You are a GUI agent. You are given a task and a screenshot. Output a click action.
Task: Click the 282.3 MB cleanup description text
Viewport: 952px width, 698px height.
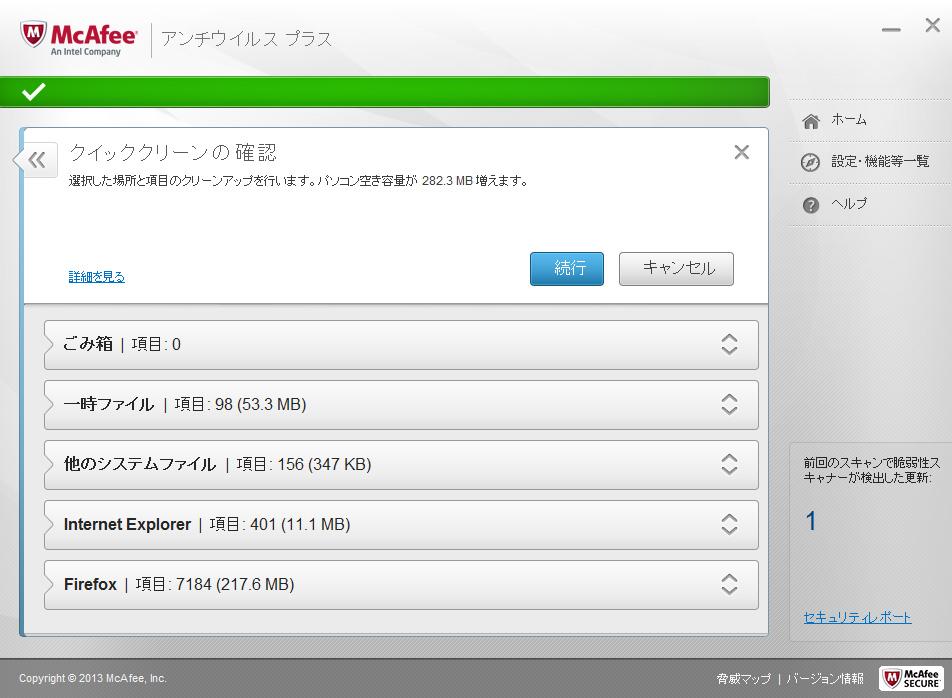click(x=298, y=181)
